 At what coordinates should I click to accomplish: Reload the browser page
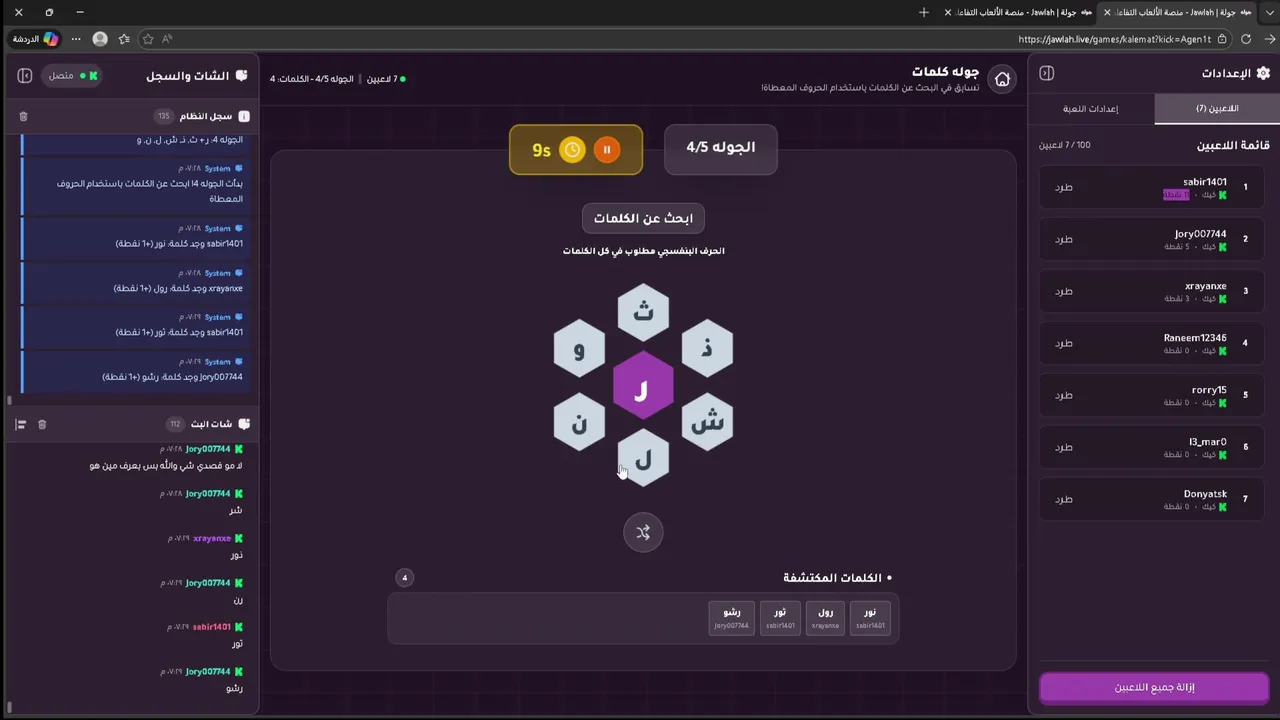[1246, 39]
